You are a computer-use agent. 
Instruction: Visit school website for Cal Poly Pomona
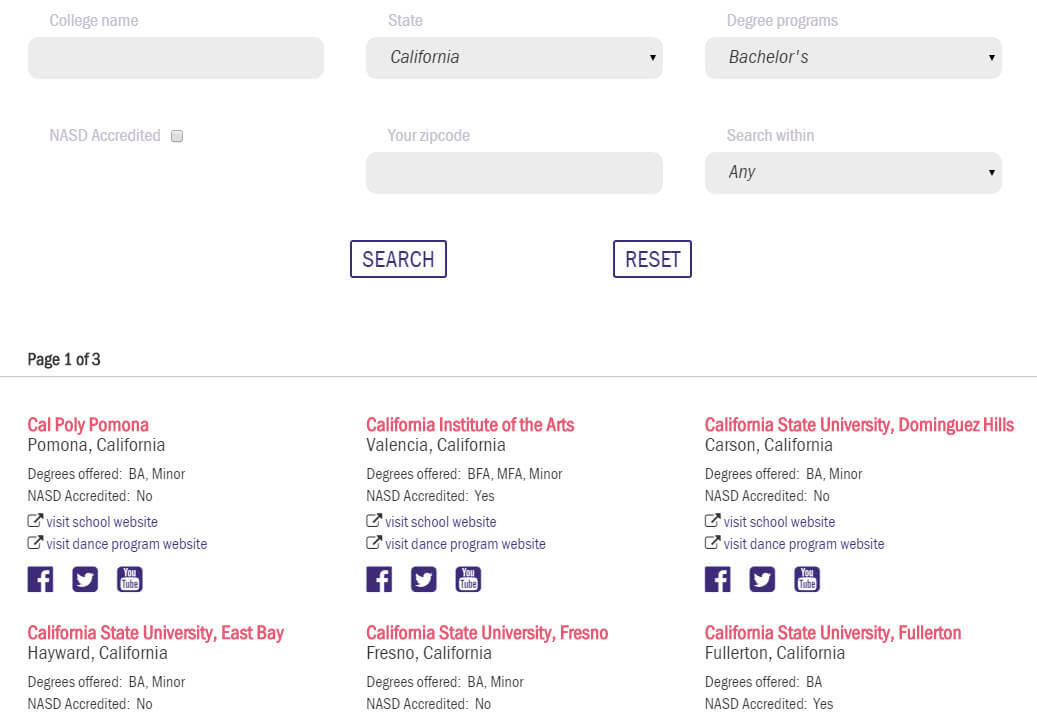tap(102, 522)
